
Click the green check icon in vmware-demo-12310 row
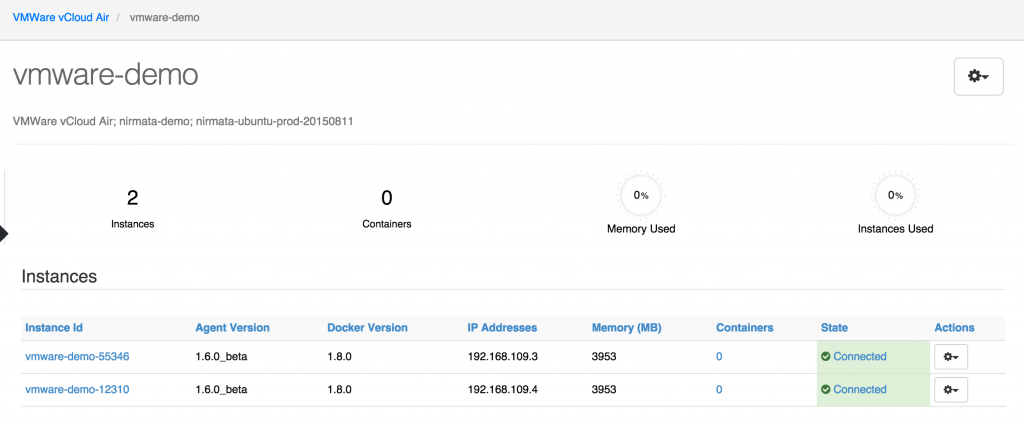coord(825,390)
